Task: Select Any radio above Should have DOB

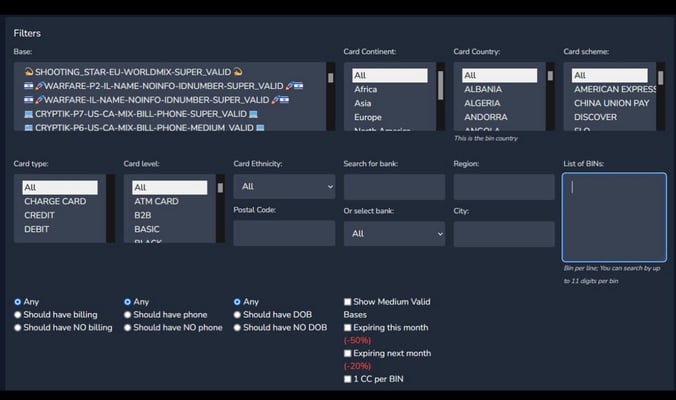Action: point(237,302)
